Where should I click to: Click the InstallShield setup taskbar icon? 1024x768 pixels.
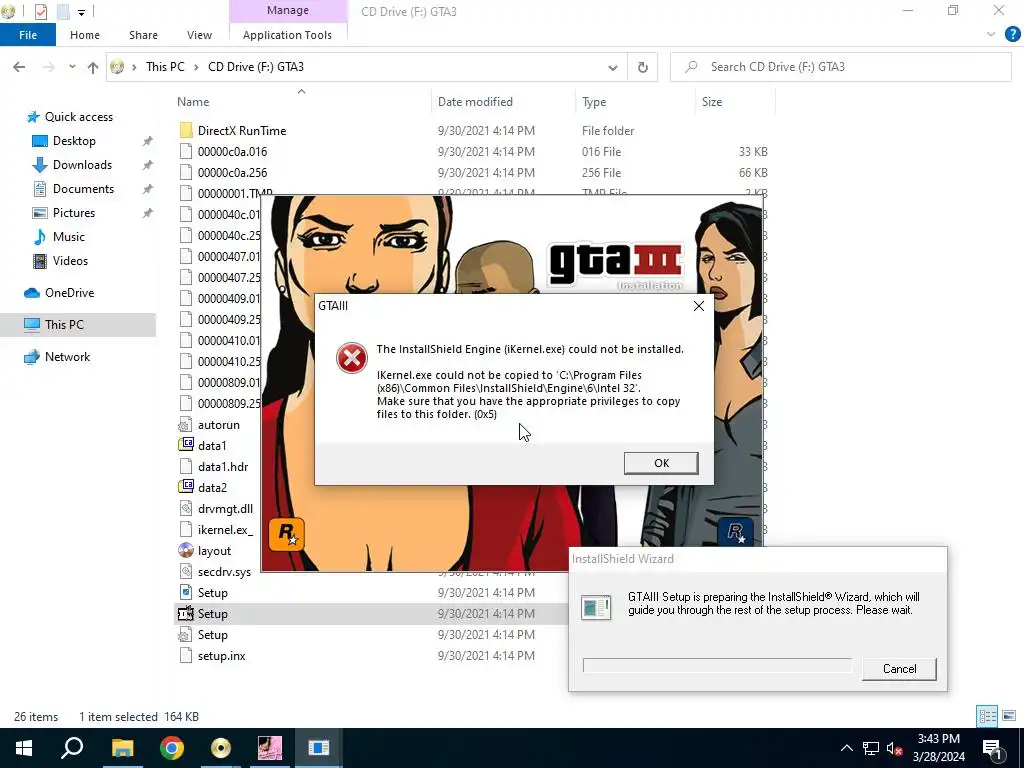tap(319, 748)
